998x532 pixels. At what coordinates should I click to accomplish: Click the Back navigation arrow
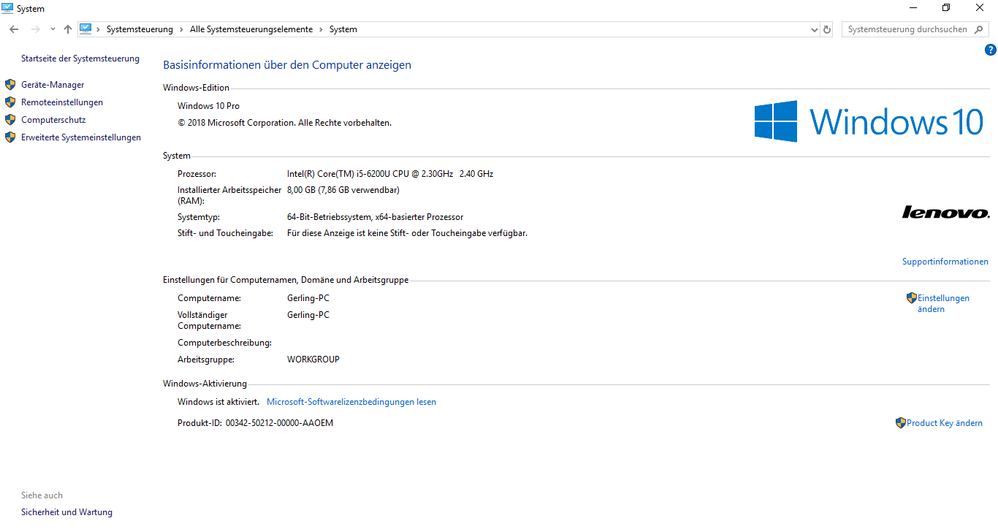point(14,29)
